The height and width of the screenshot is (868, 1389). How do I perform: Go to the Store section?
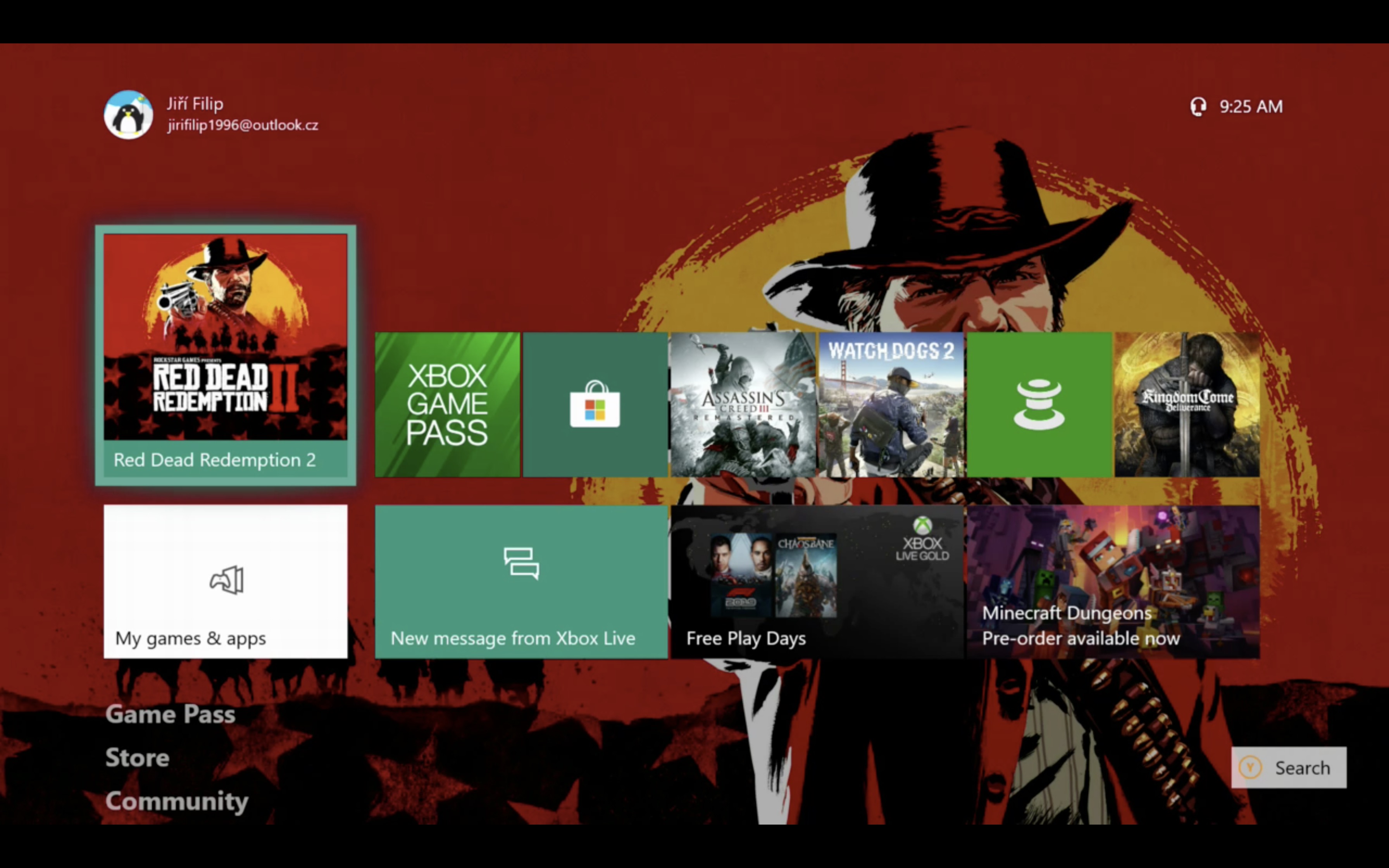tap(137, 758)
